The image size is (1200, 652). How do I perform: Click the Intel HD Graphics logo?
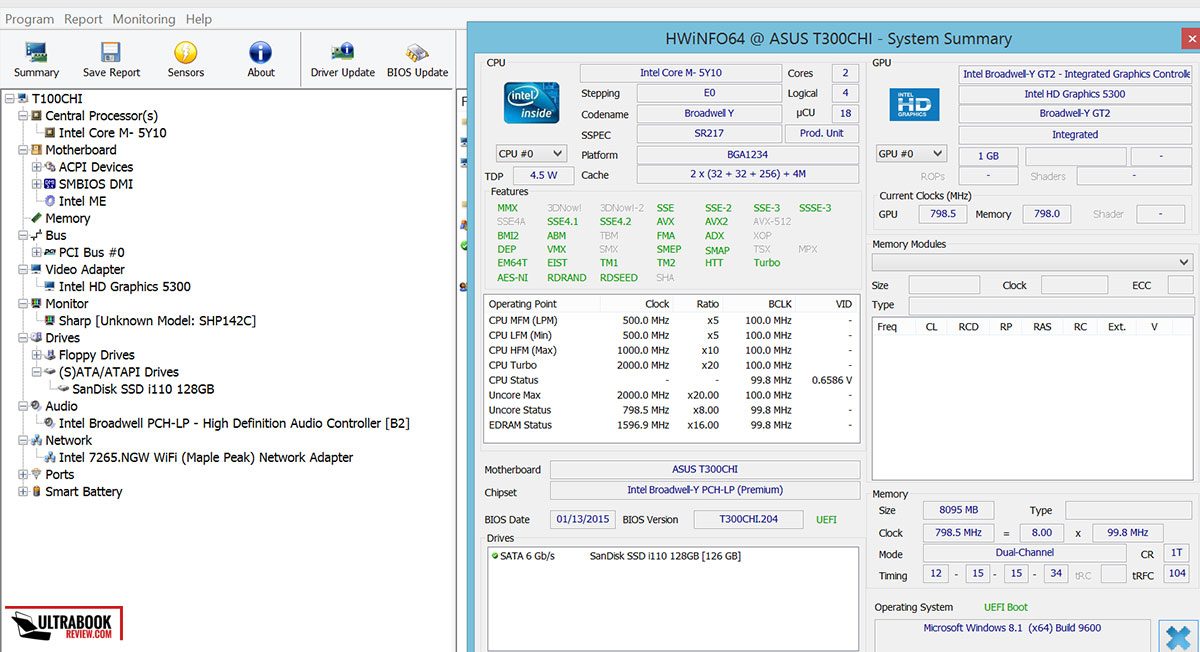(914, 105)
